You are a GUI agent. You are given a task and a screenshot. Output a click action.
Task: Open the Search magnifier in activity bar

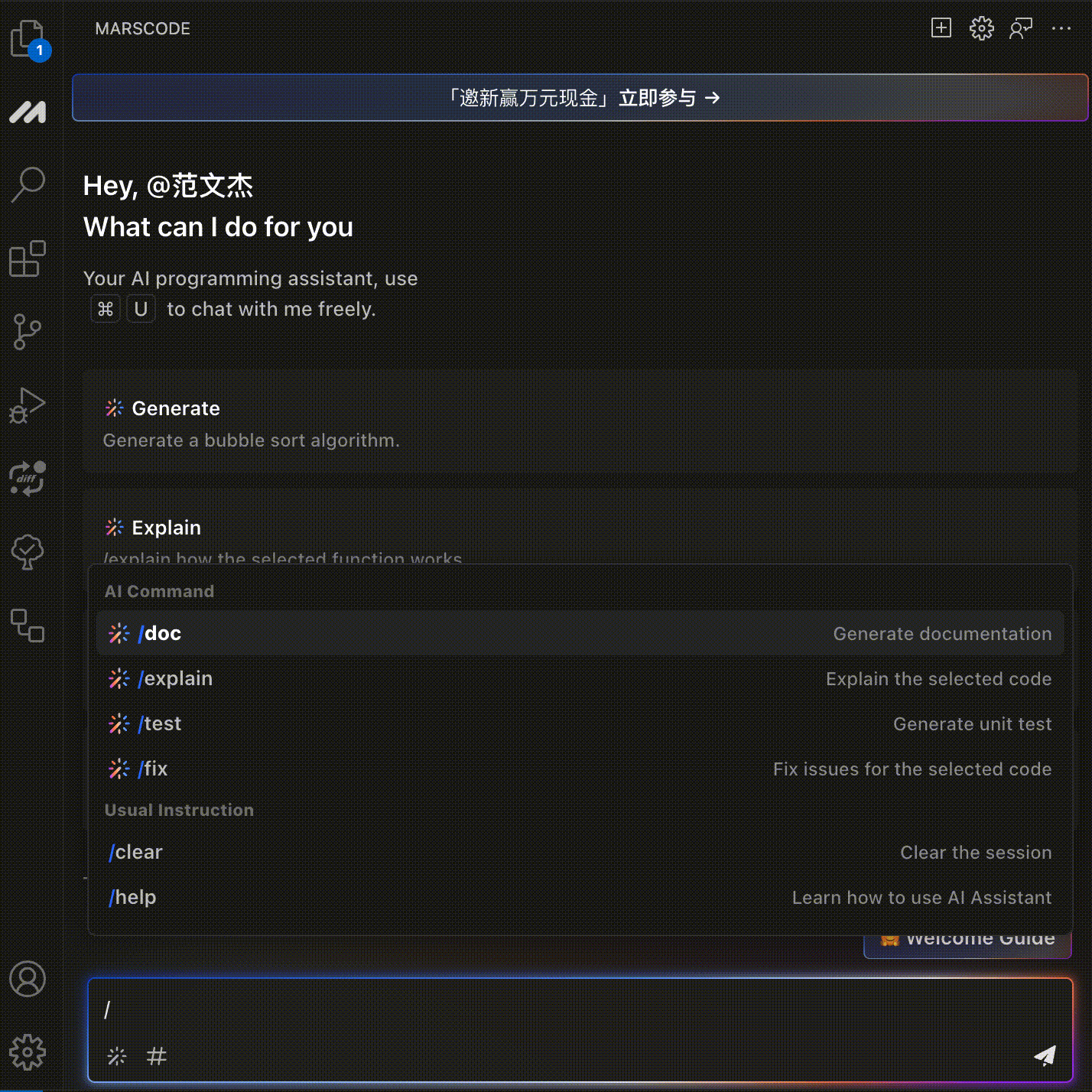point(28,184)
